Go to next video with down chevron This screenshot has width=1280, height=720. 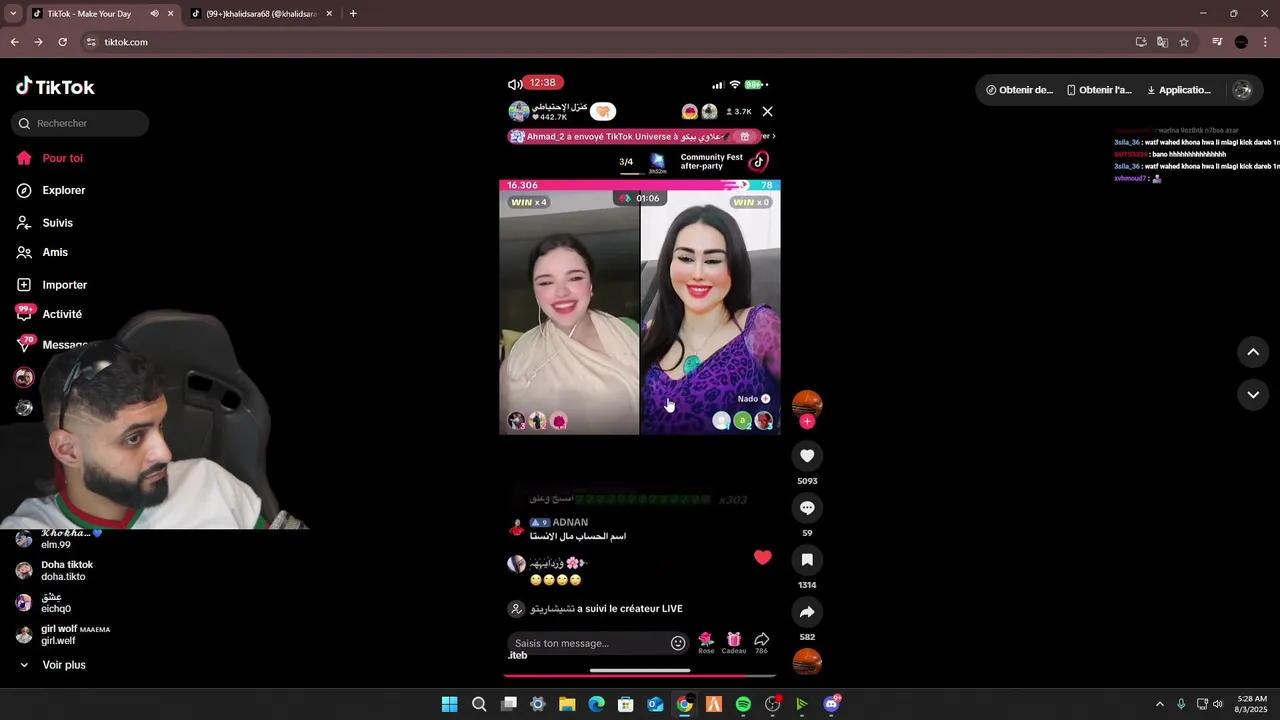click(1252, 395)
